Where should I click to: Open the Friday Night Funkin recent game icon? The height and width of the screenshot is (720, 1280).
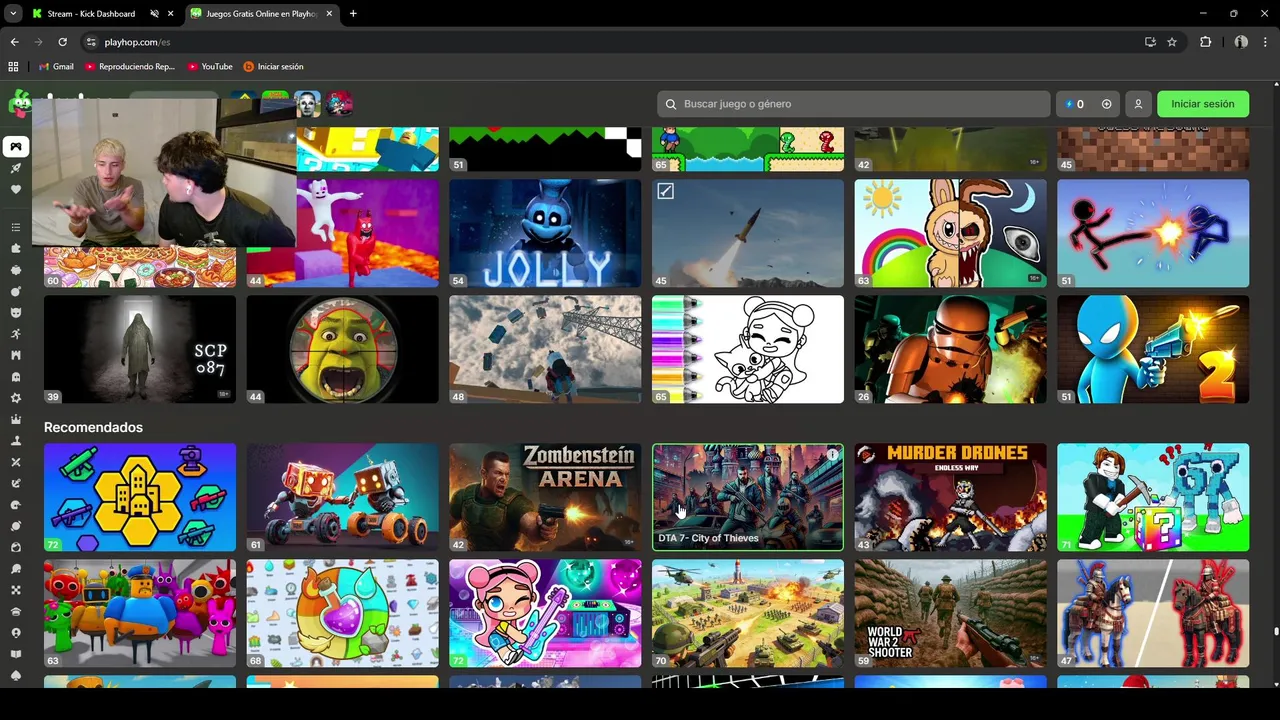[339, 103]
